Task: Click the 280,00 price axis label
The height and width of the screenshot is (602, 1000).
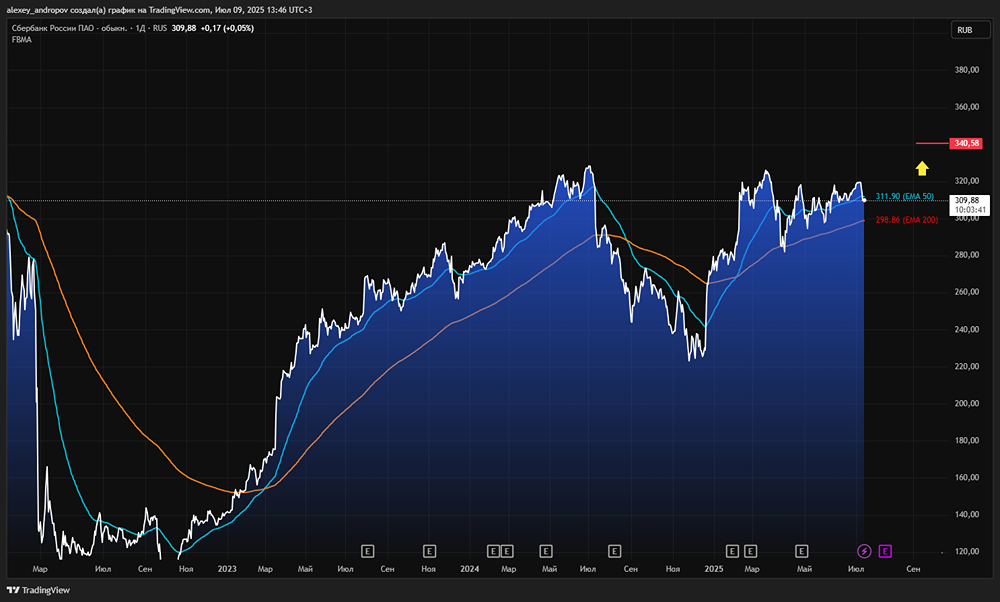Action: coord(967,254)
